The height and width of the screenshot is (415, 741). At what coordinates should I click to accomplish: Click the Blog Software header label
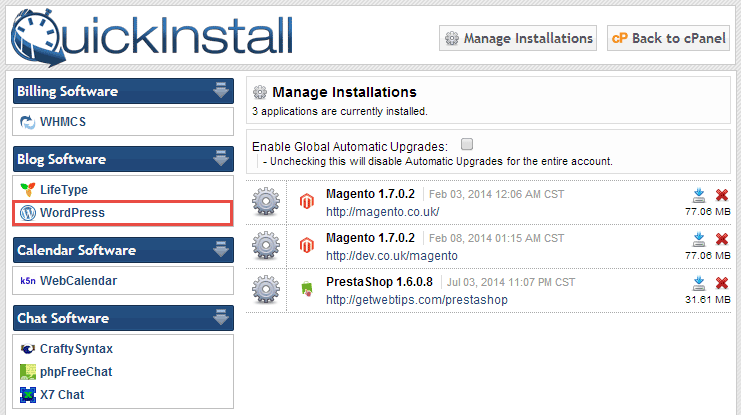[x=61, y=159]
